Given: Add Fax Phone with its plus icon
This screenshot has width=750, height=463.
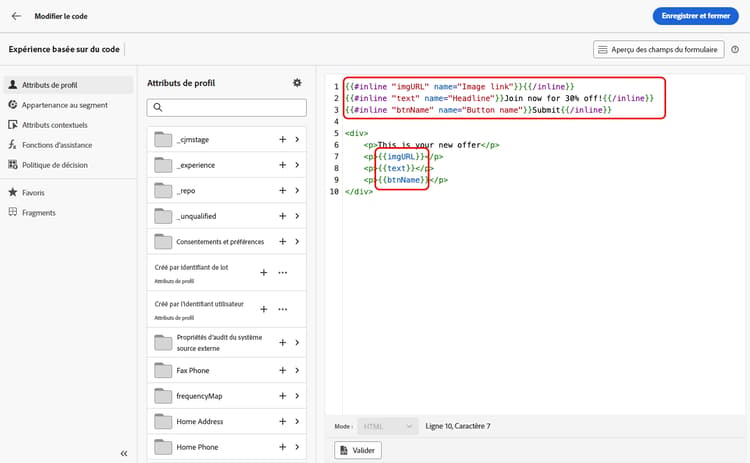Looking at the screenshot, I should tap(283, 370).
